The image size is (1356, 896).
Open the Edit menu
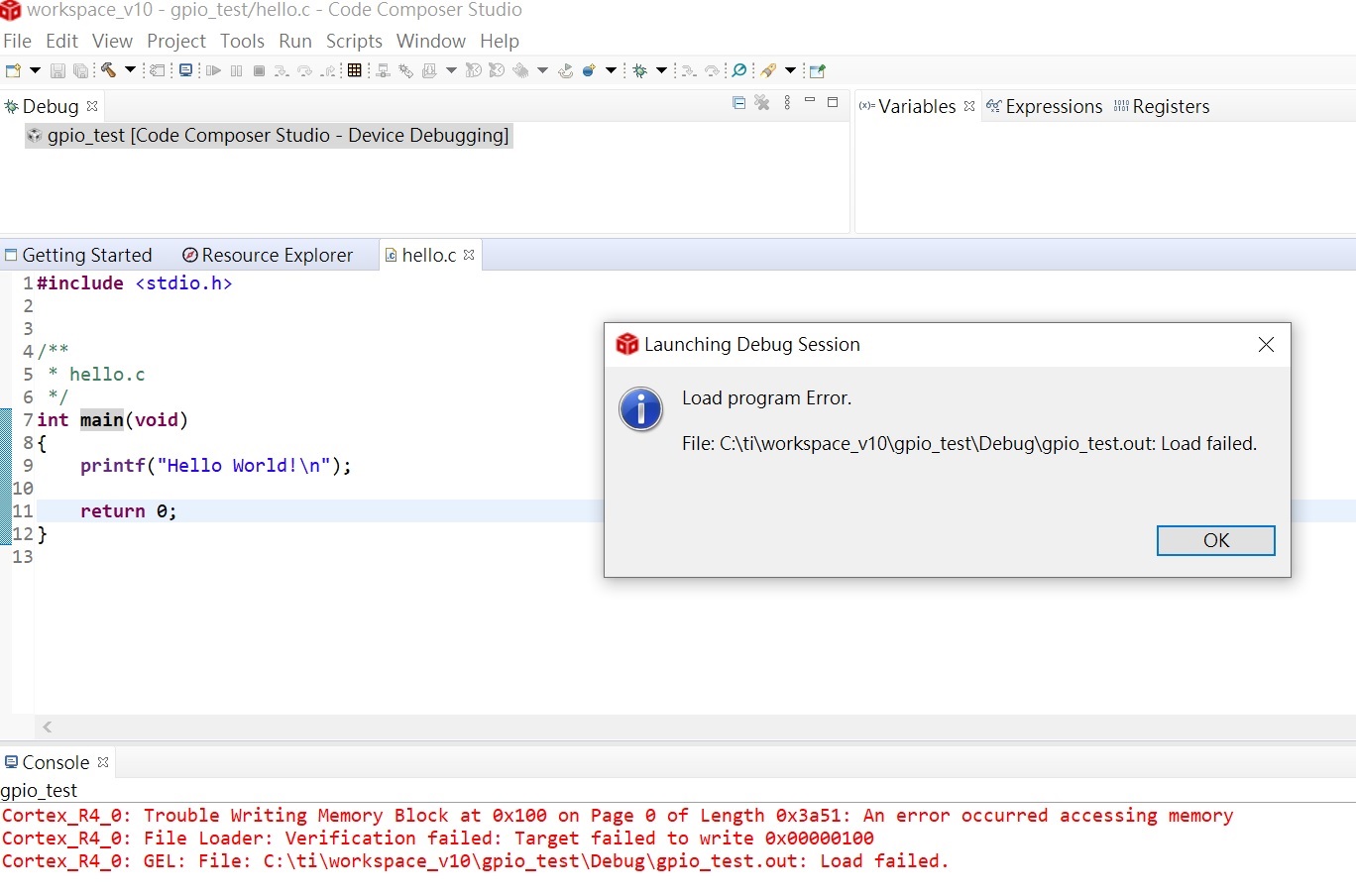click(x=61, y=41)
